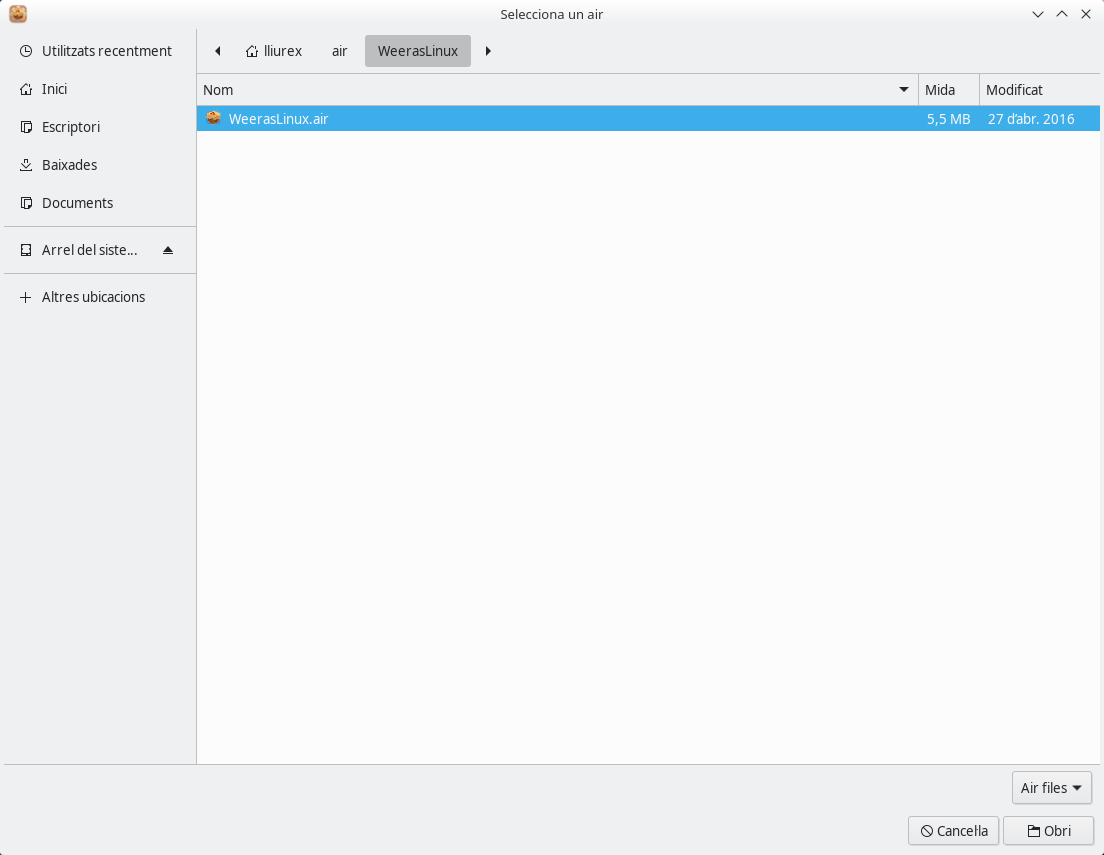Maximize the dialog with the up chevron
This screenshot has width=1104, height=855.
pos(1062,14)
